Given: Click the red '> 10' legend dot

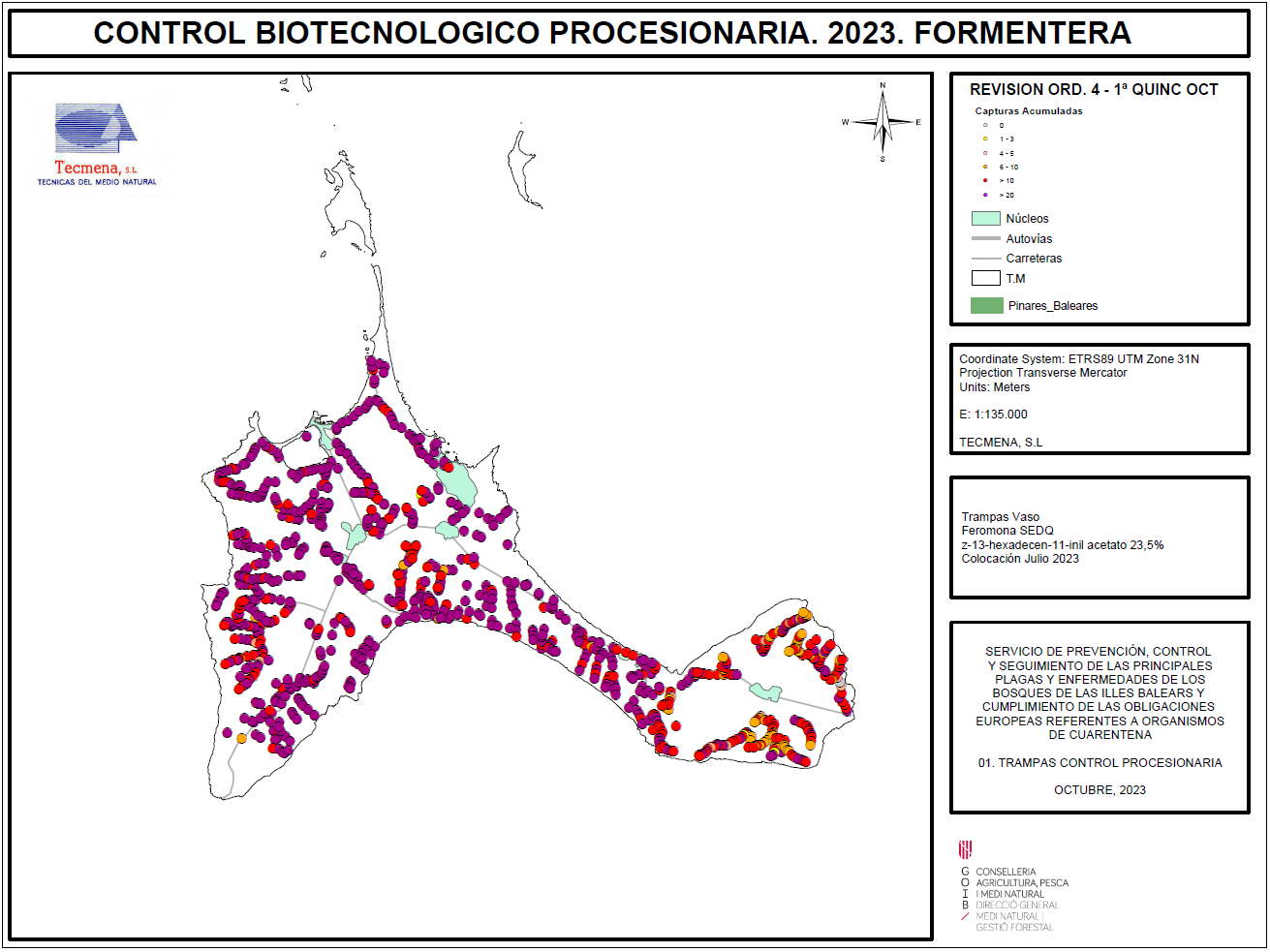Looking at the screenshot, I should click(985, 180).
